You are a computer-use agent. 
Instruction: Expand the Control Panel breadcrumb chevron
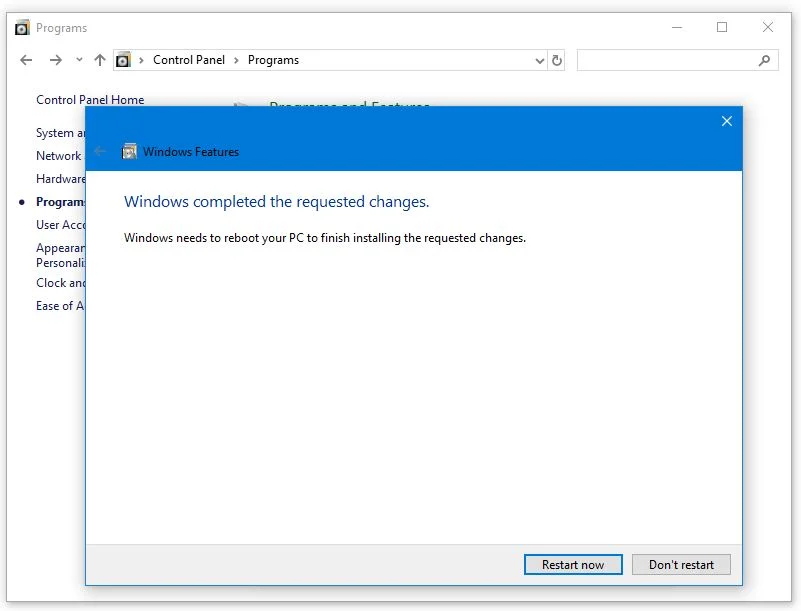(236, 60)
